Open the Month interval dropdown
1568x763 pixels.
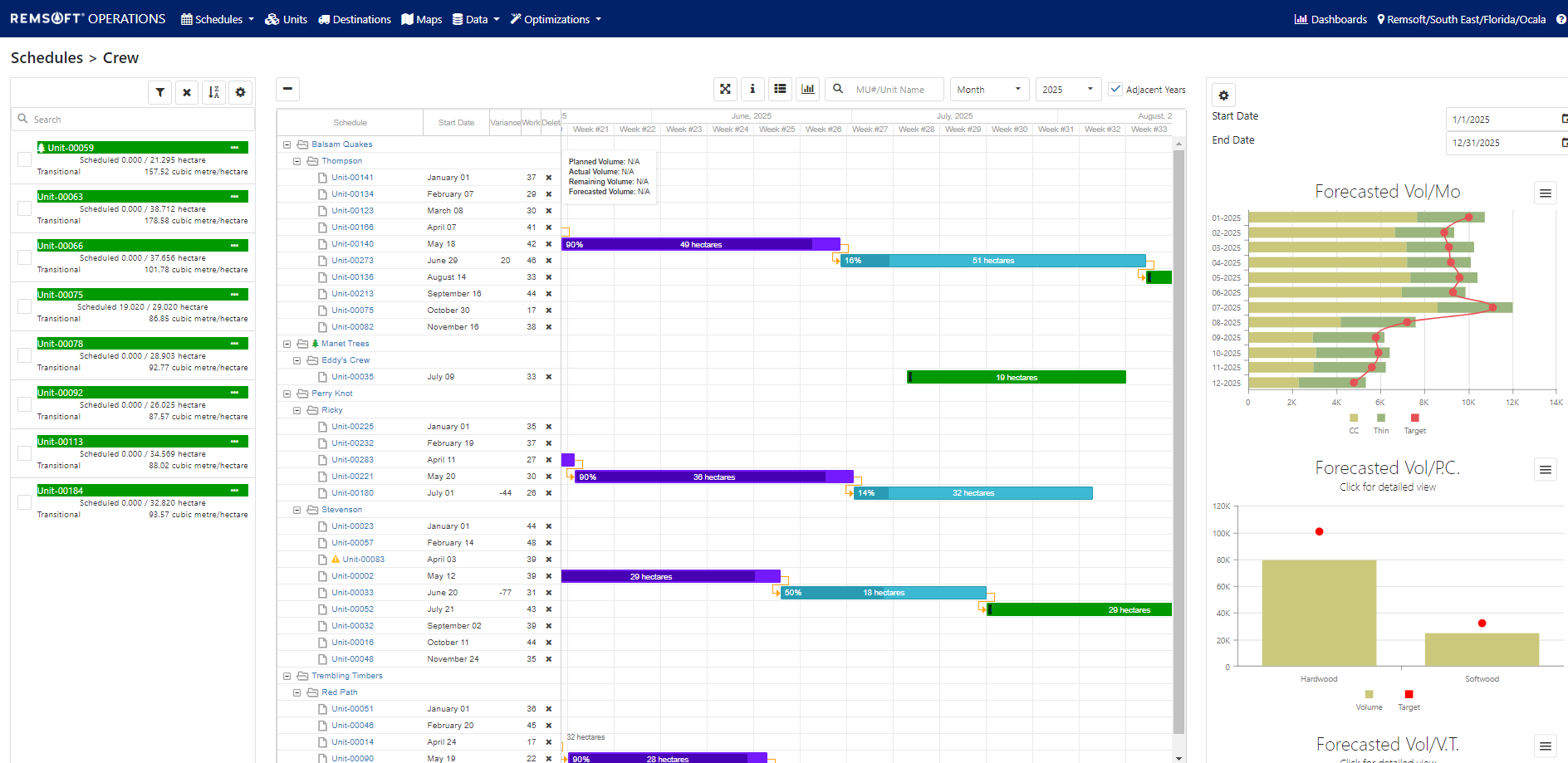(988, 89)
